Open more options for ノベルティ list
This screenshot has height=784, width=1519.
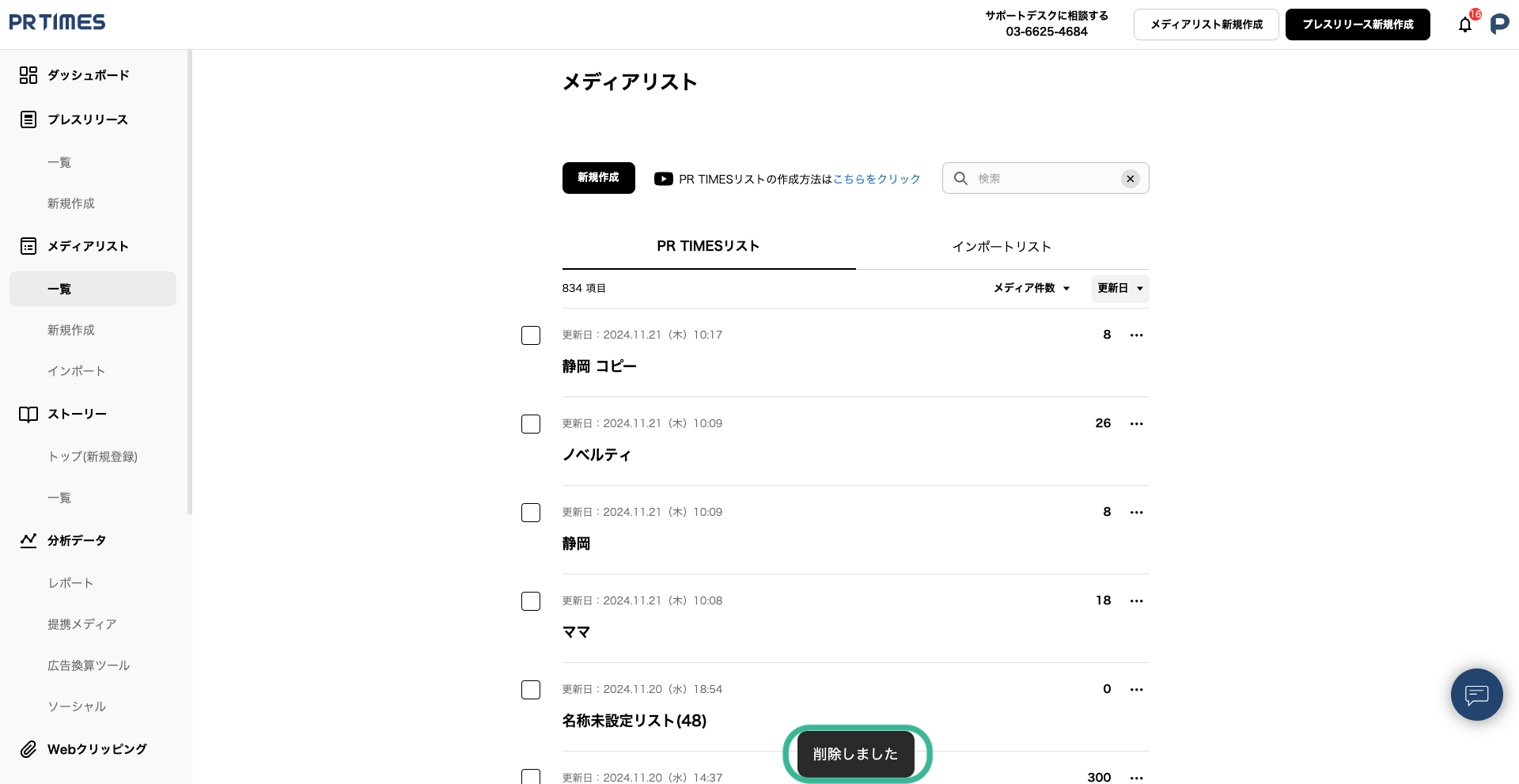(1136, 424)
